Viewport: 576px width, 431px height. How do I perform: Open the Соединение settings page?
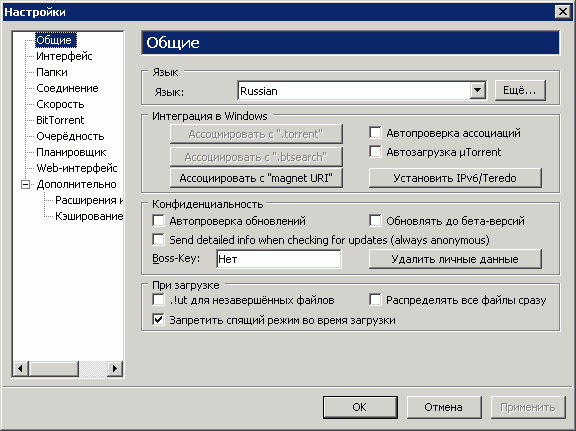coord(67,88)
